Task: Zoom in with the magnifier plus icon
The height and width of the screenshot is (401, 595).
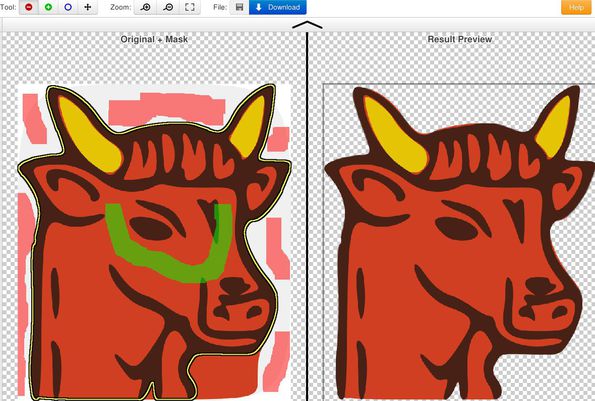Action: 145,7
